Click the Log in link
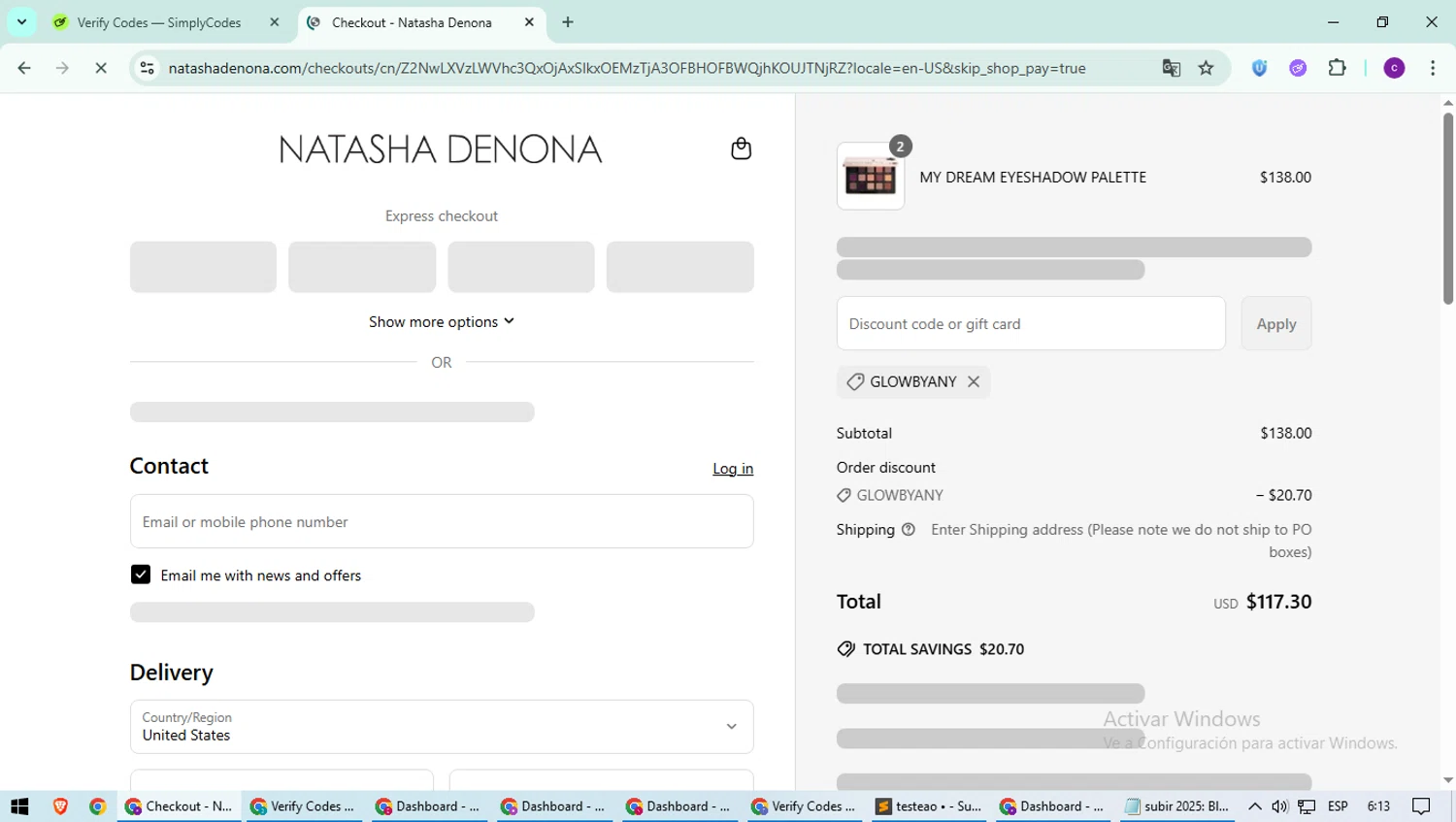 733,469
